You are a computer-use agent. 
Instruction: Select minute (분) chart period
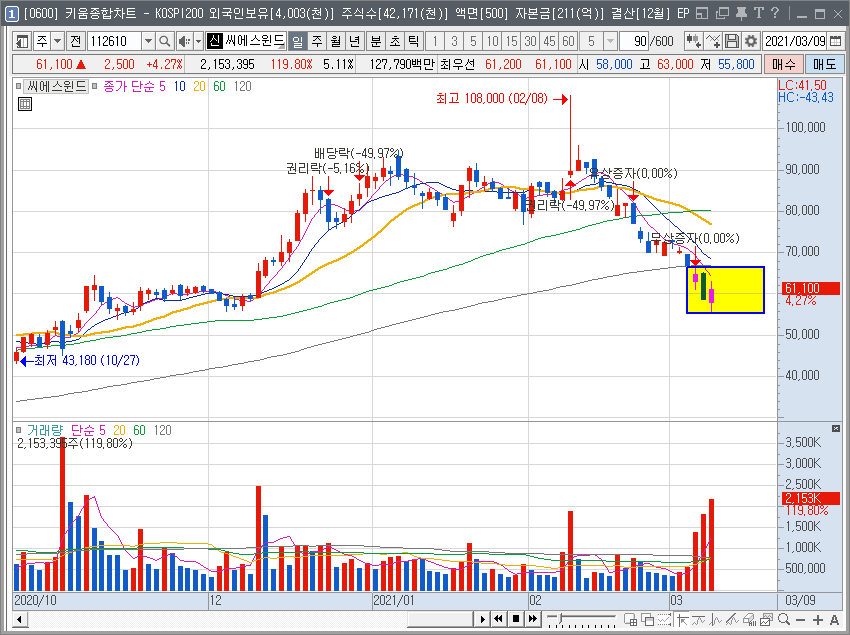point(376,41)
